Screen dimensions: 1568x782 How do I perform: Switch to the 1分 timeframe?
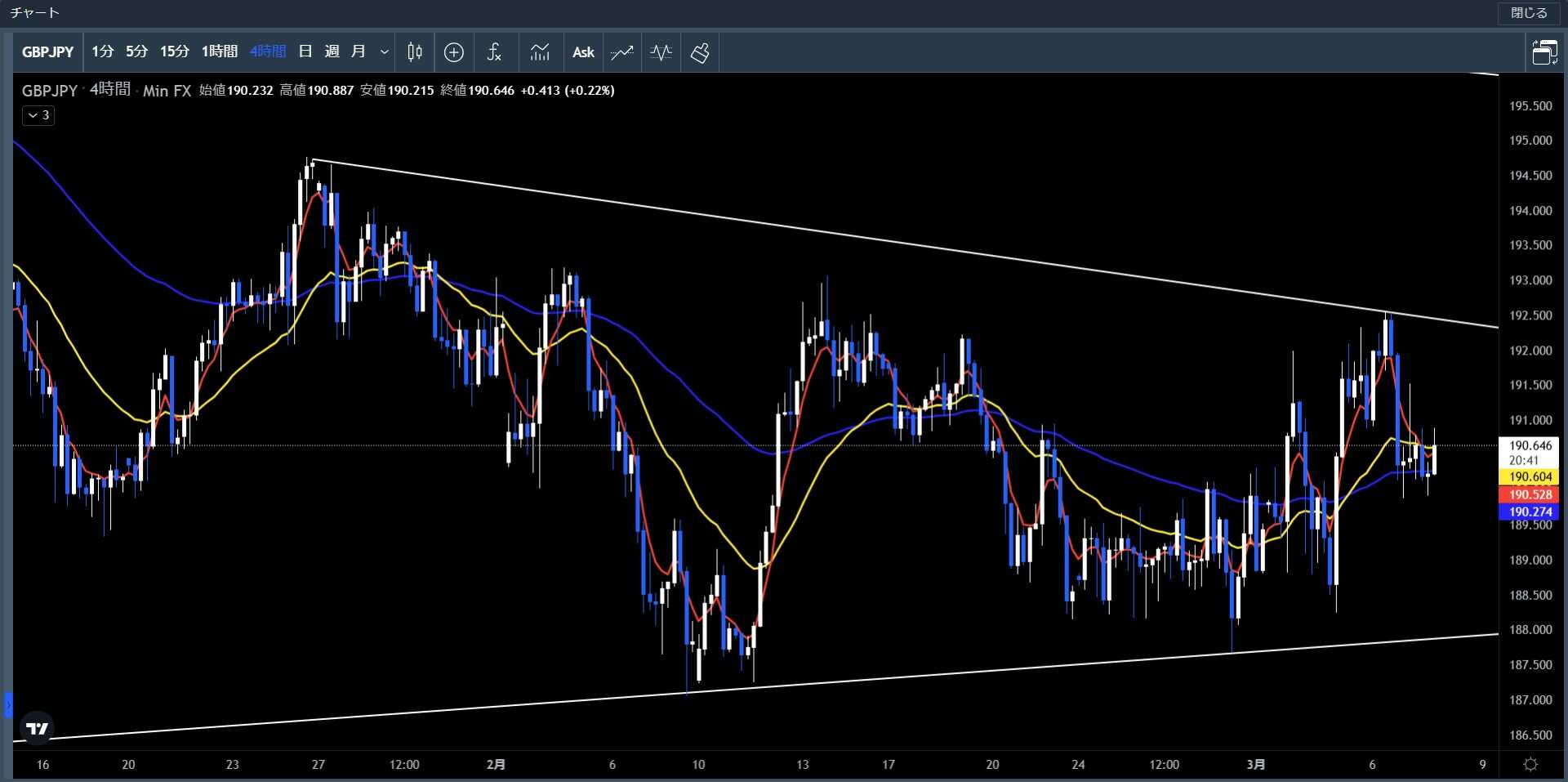pos(102,52)
